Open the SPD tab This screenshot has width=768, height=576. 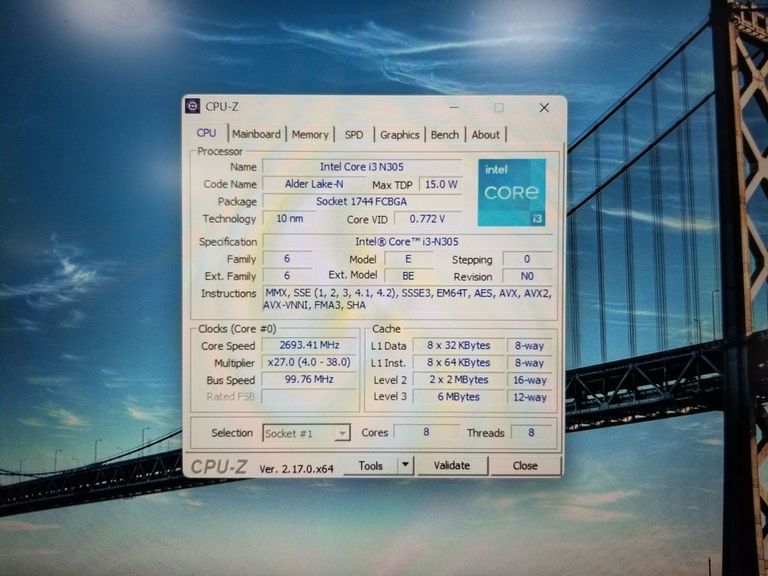(354, 135)
